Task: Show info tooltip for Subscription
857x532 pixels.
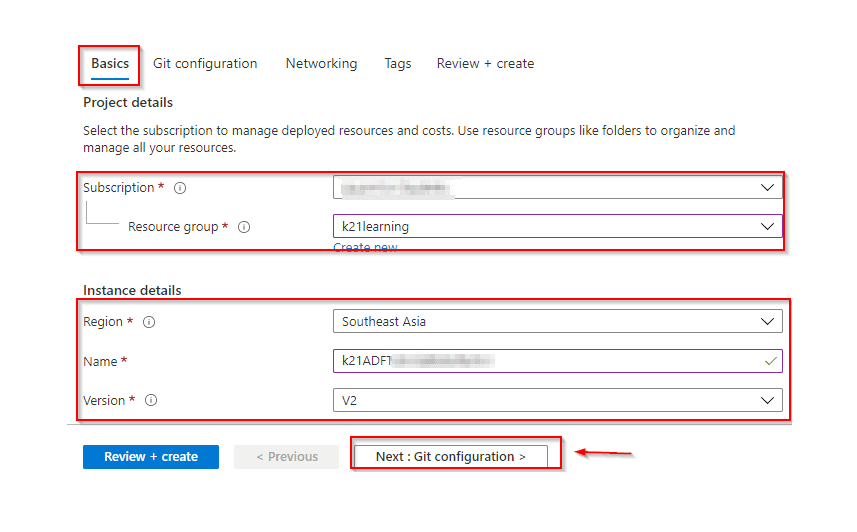Action: [180, 188]
